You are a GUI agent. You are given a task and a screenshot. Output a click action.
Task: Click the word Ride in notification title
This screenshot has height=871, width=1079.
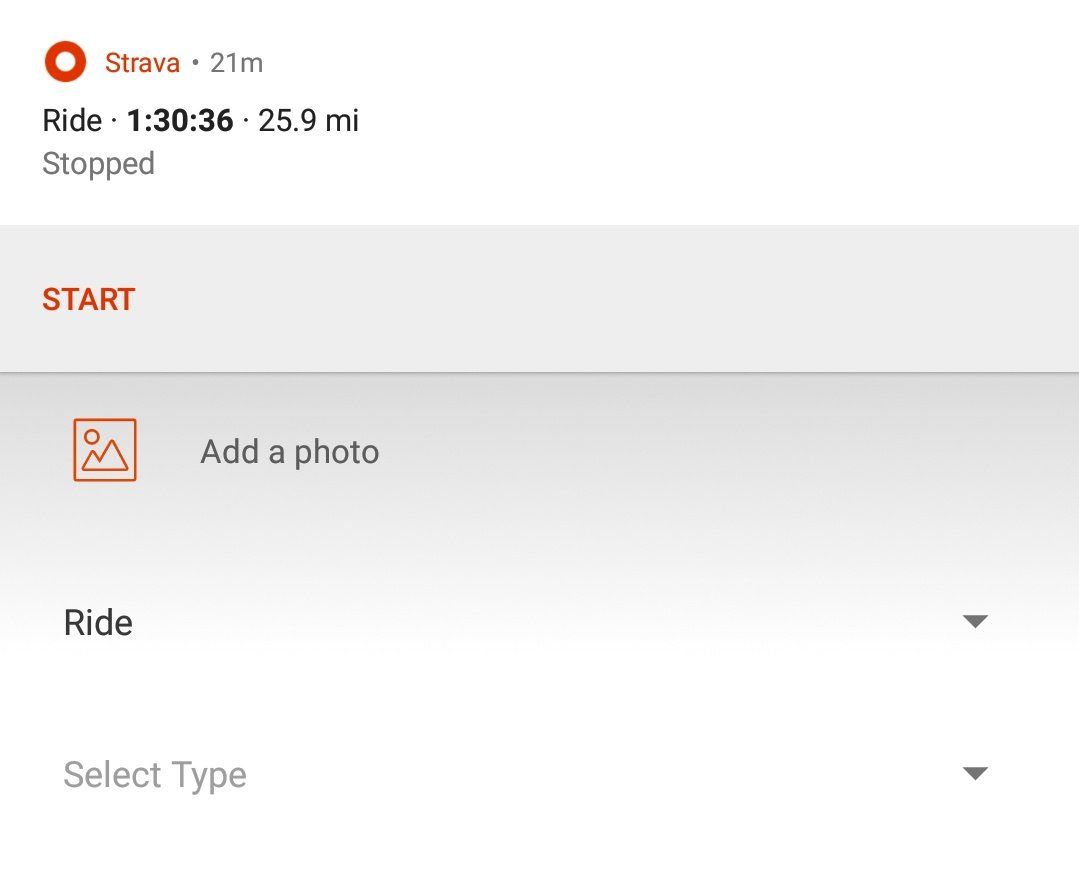point(72,121)
